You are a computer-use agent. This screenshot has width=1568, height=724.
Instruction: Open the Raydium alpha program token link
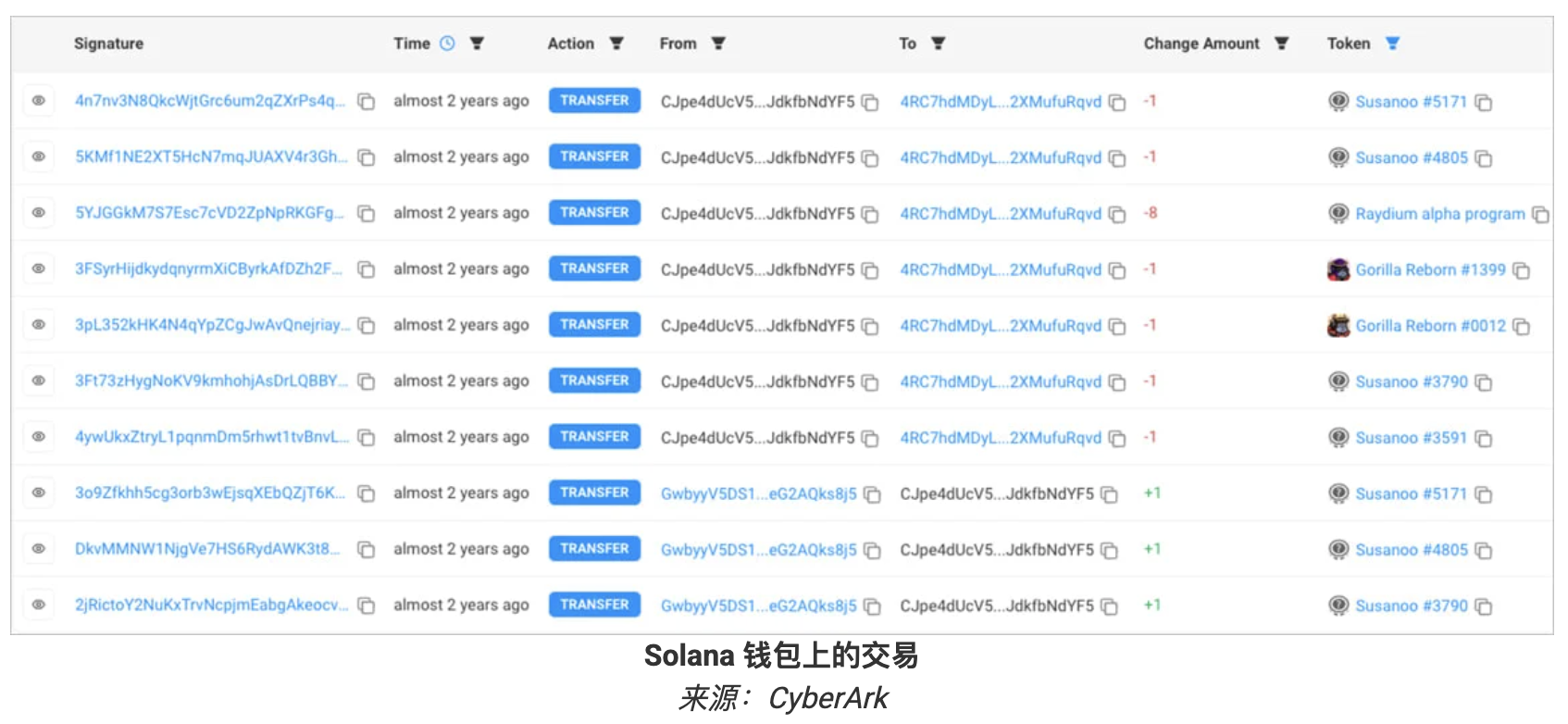[x=1440, y=214]
